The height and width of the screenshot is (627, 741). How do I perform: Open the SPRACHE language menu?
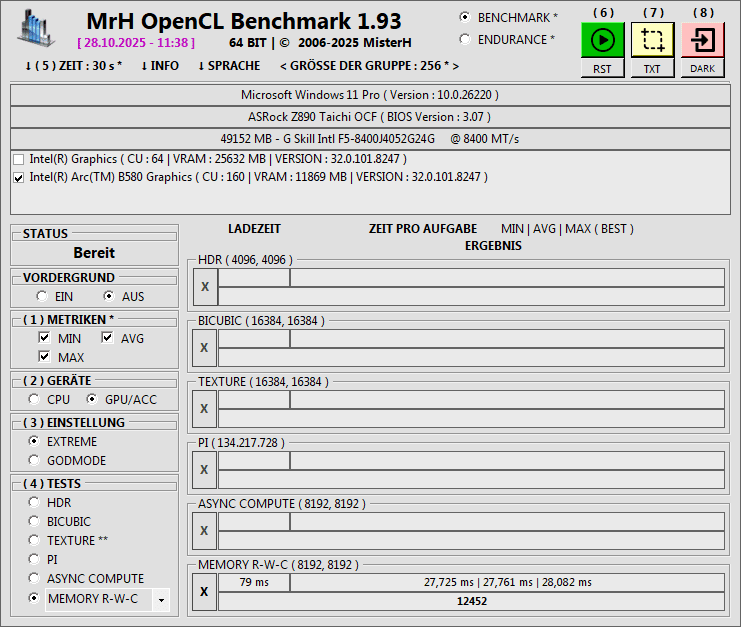coord(229,66)
